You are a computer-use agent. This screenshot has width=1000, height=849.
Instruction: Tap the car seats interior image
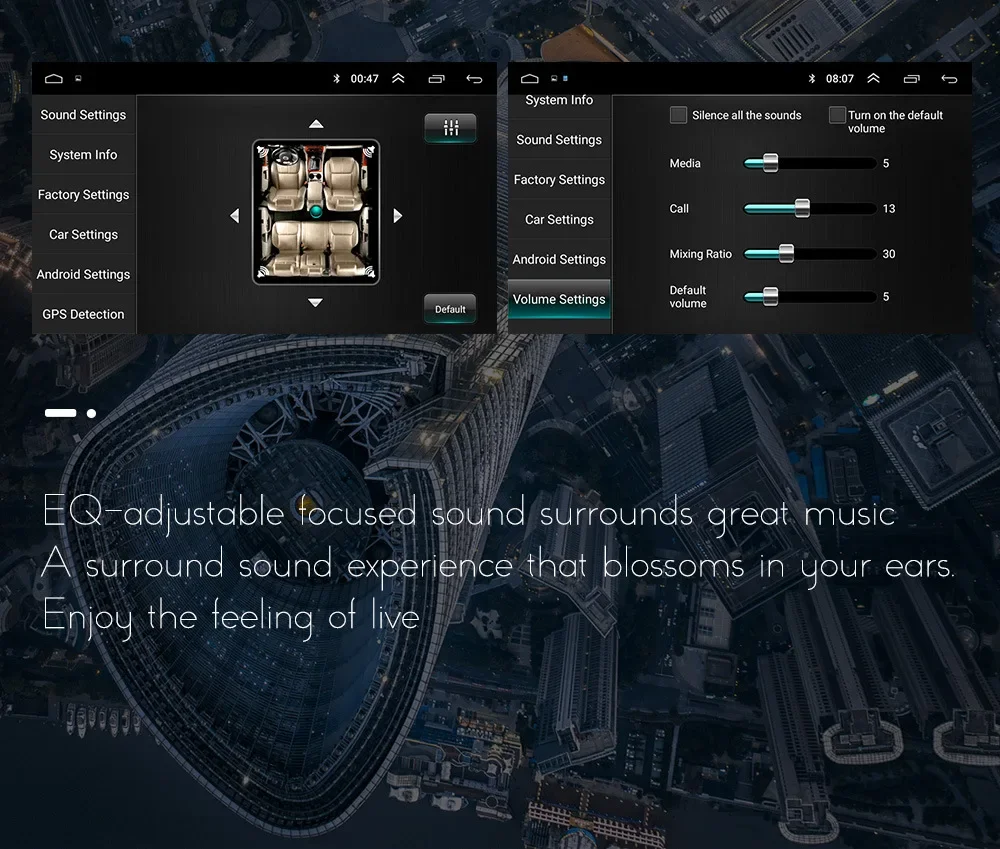(x=316, y=212)
